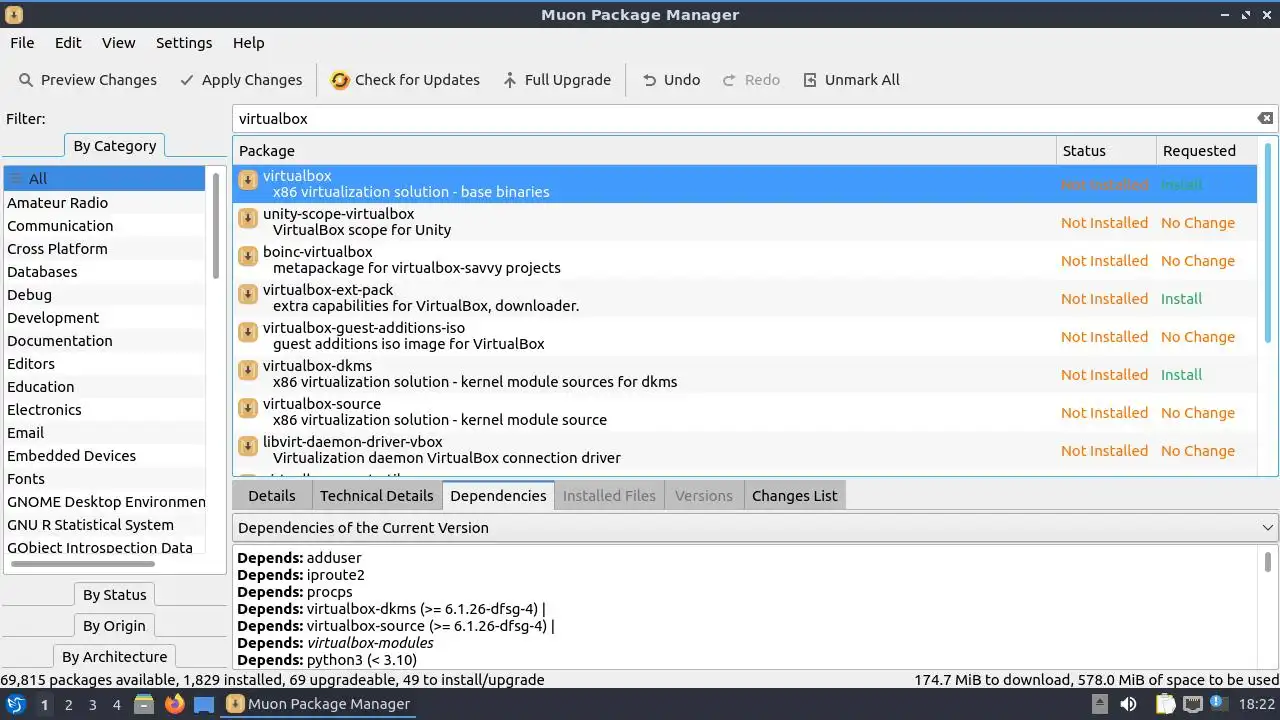Select the By Category filter tab
1280x720 pixels.
115,146
